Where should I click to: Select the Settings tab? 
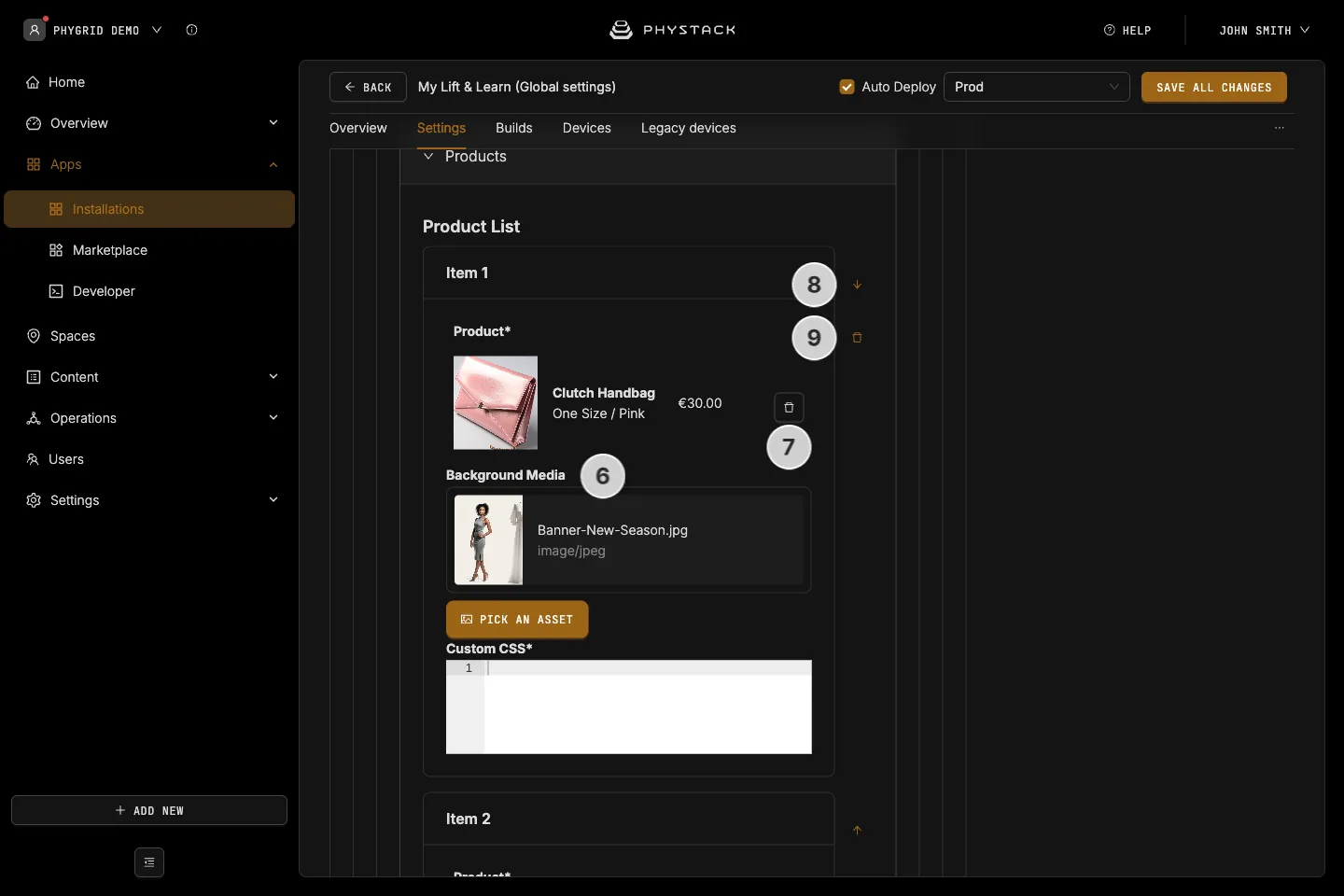[x=441, y=128]
